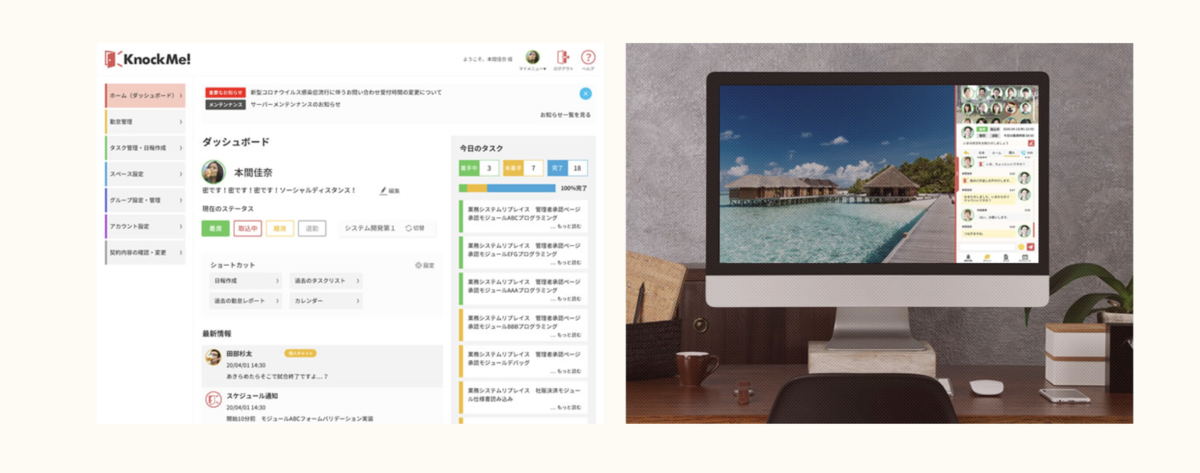Open 承認モジュールEFGプログラミング task card

coord(523,253)
